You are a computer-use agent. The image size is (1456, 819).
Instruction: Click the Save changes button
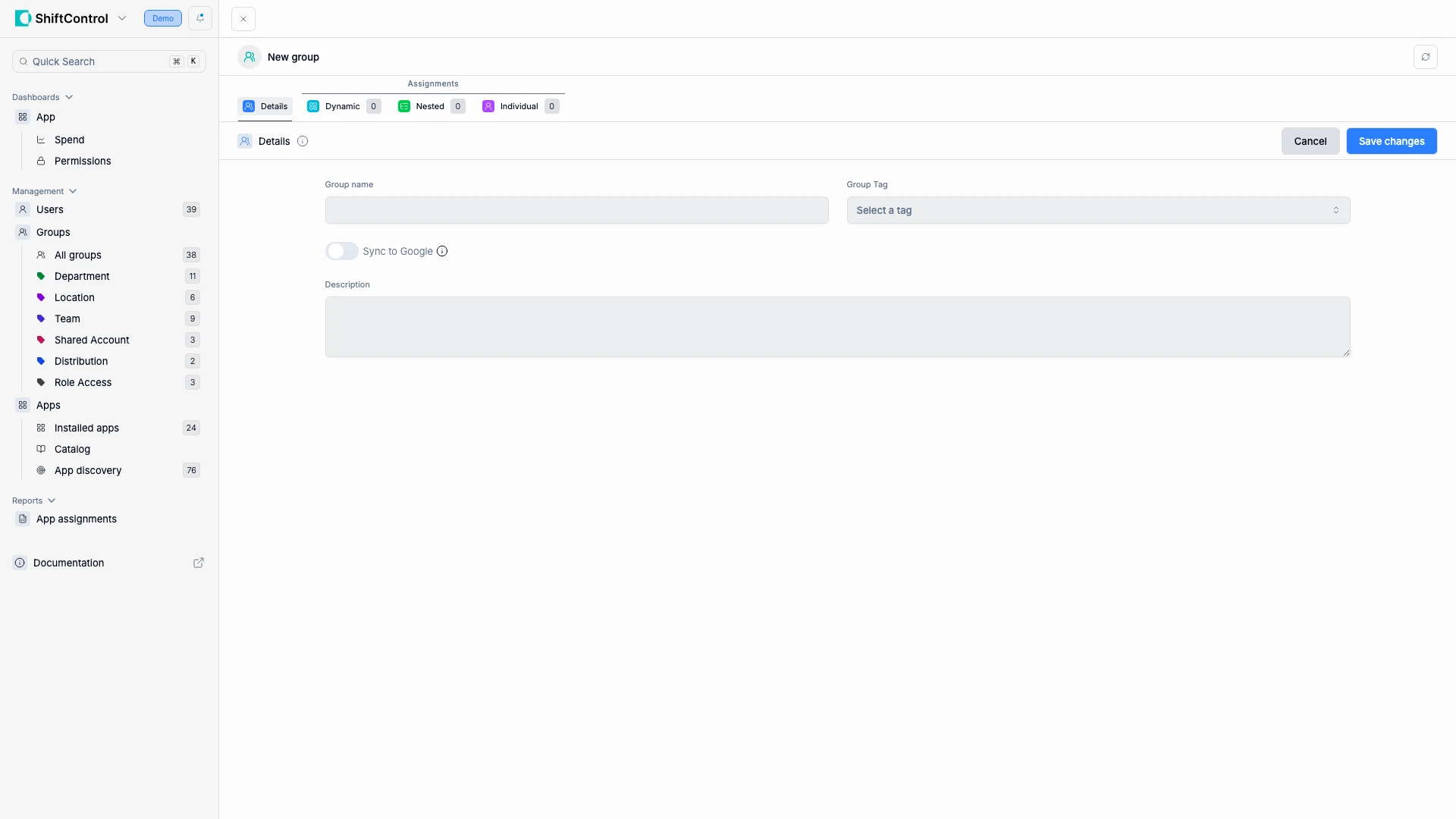[1391, 141]
